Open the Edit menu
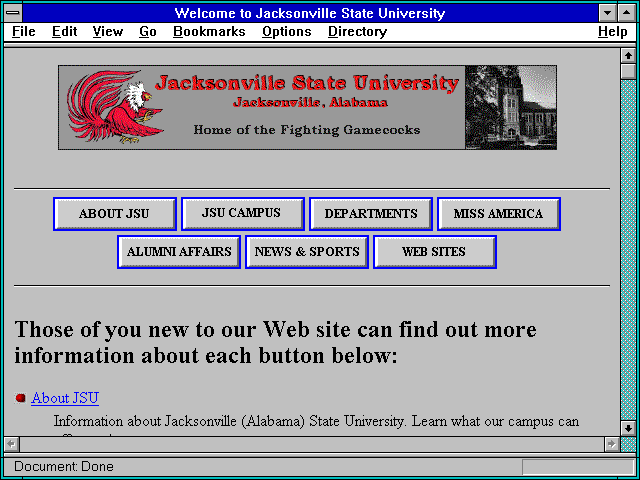Image resolution: width=640 pixels, height=480 pixels. (64, 31)
